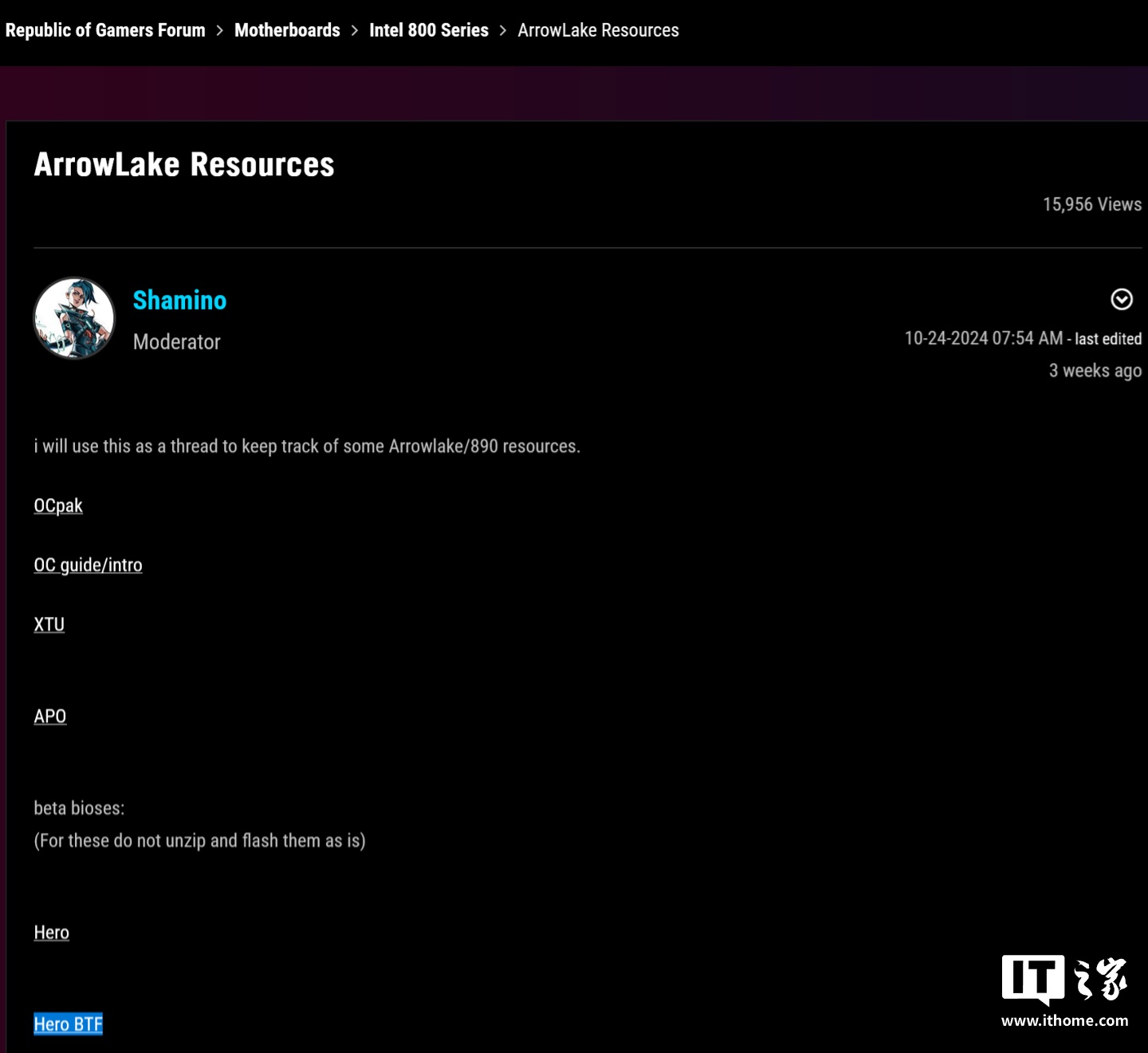Viewport: 1148px width, 1053px height.
Task: Visit the Shamino username link
Action: tap(179, 301)
